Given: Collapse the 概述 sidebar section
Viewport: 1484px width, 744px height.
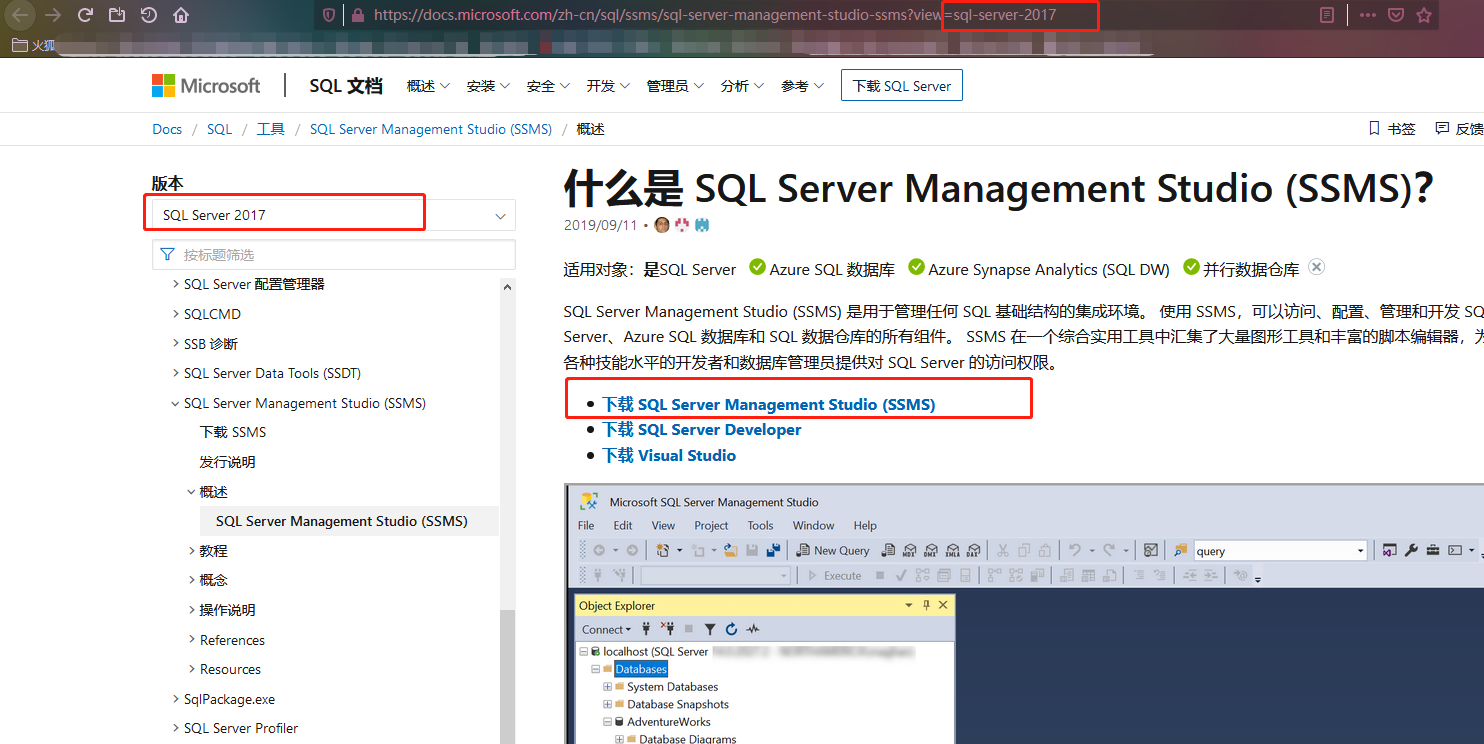Looking at the screenshot, I should pyautogui.click(x=192, y=492).
